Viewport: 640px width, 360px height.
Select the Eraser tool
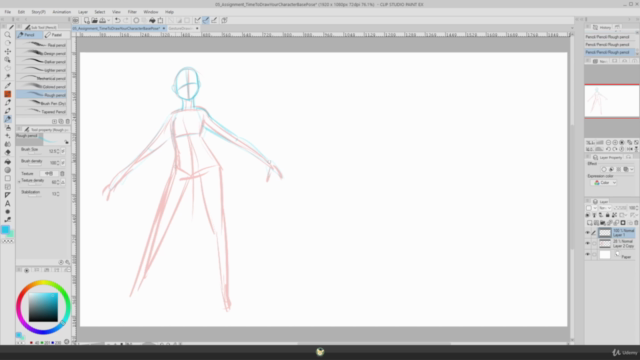(7, 153)
